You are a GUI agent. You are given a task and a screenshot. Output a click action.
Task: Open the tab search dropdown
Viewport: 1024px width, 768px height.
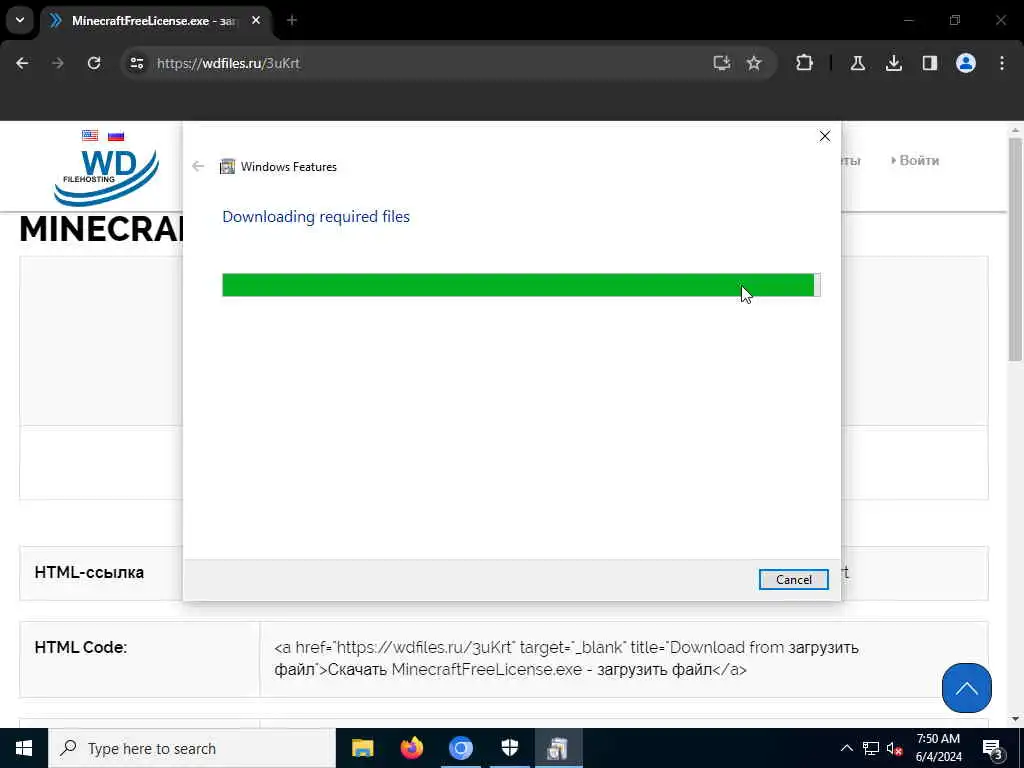tap(20, 20)
